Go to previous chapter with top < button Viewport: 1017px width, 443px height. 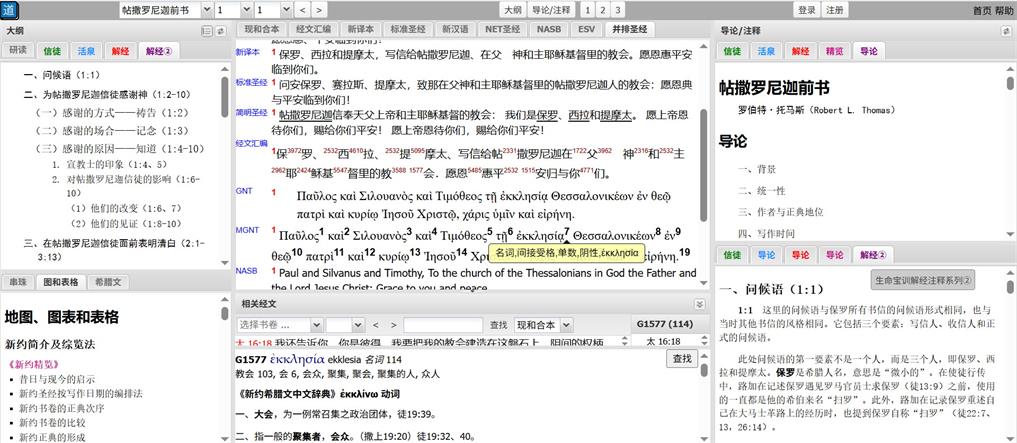(x=303, y=10)
